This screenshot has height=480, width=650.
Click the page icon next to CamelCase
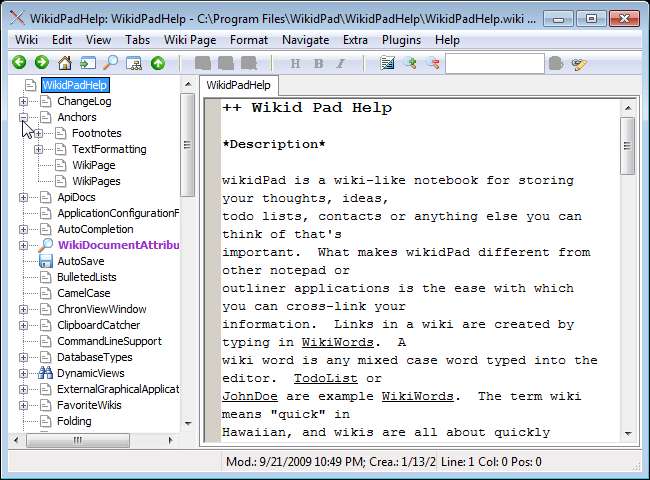coord(46,293)
